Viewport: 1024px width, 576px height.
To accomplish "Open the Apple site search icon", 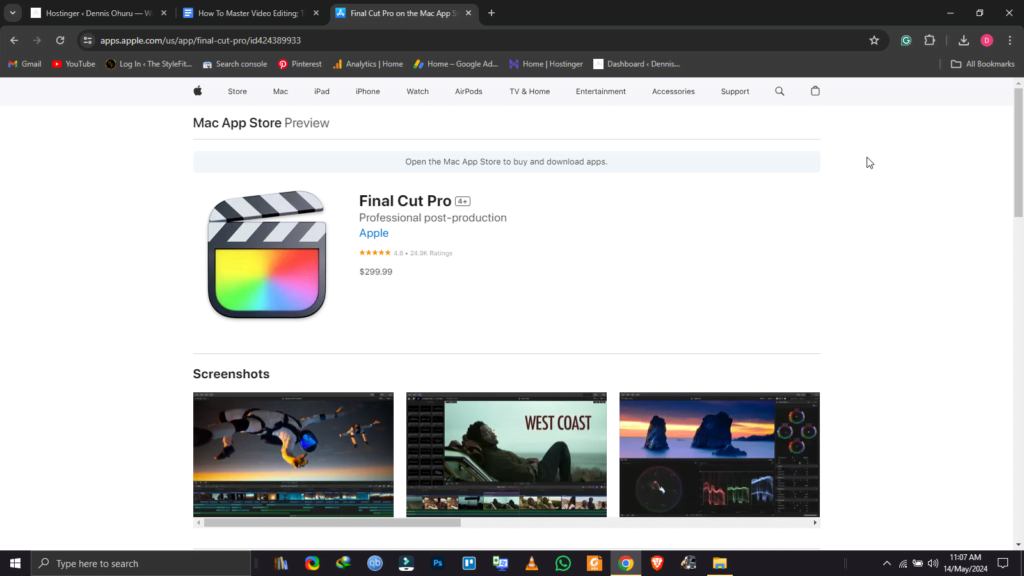I will [x=779, y=91].
